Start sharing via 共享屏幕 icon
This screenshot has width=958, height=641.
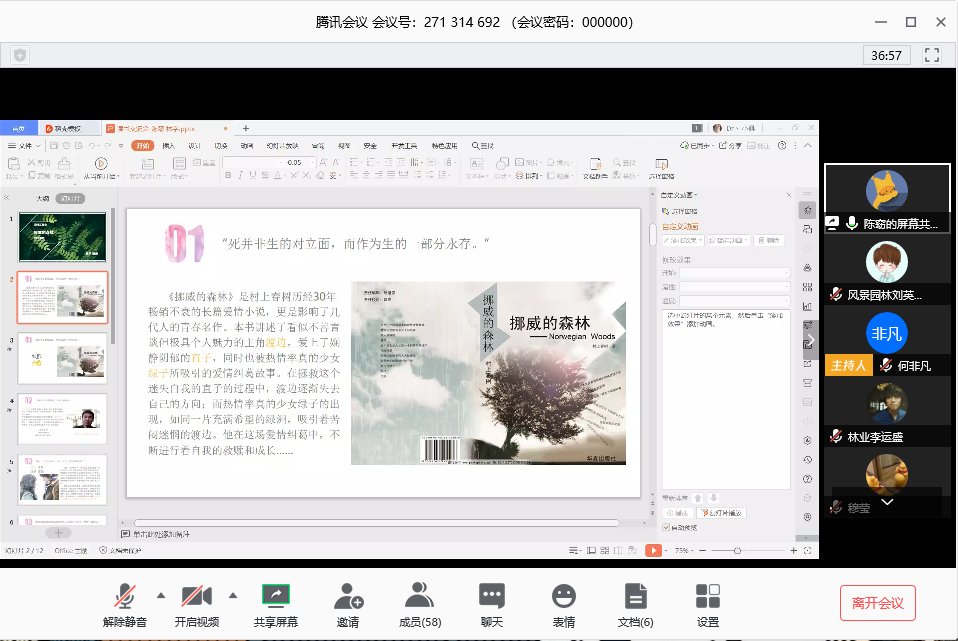275,597
